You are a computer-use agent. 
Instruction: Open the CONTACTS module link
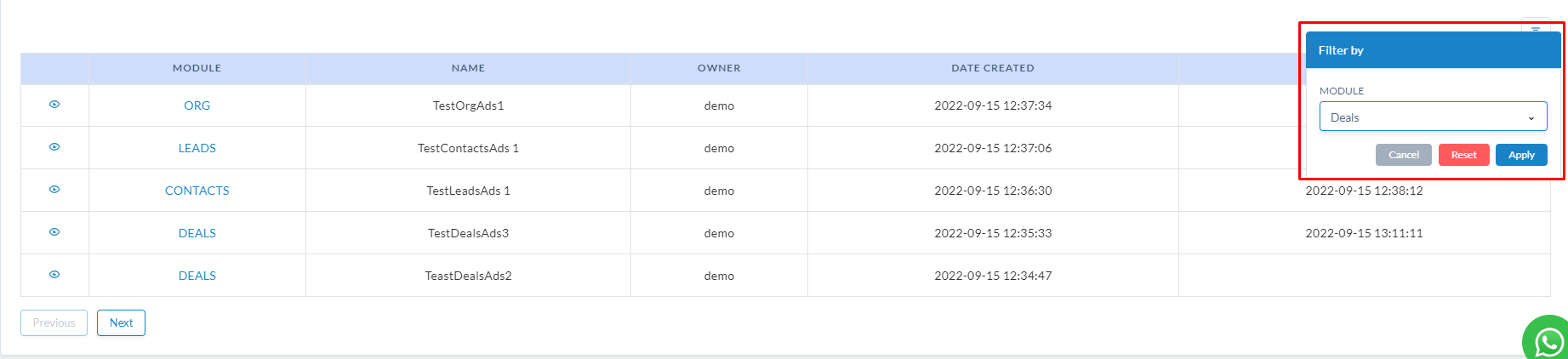197,191
